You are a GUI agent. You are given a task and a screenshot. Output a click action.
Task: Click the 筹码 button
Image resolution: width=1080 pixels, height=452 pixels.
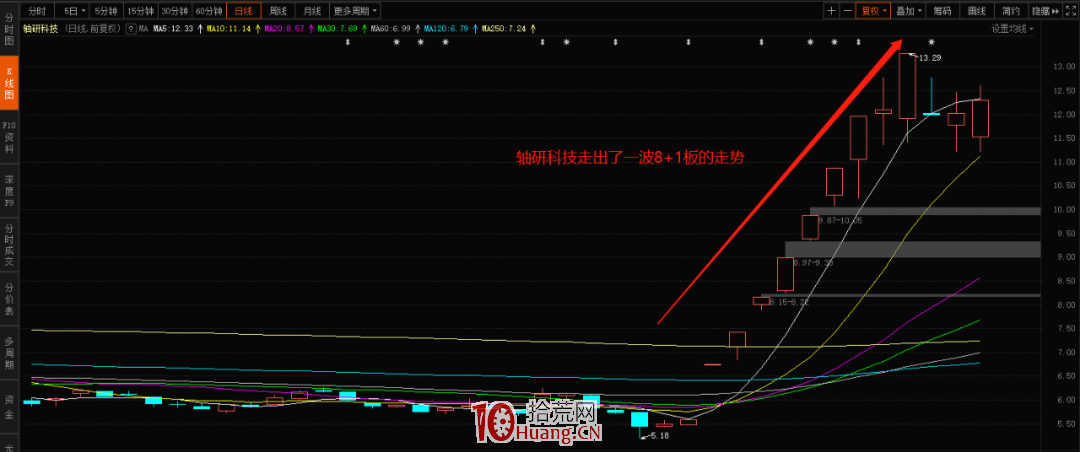pos(943,10)
